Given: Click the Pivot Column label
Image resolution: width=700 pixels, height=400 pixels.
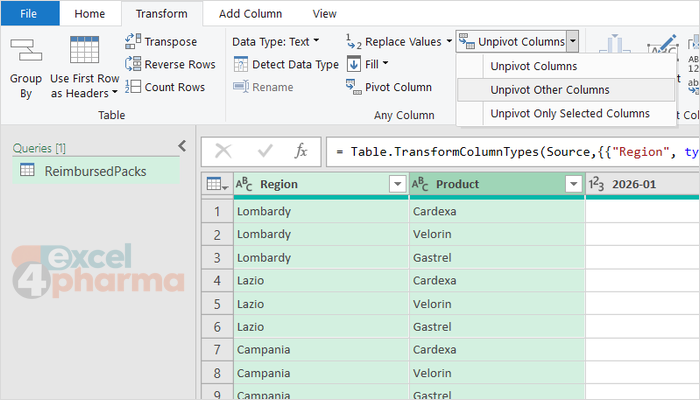Looking at the screenshot, I should coord(398,87).
